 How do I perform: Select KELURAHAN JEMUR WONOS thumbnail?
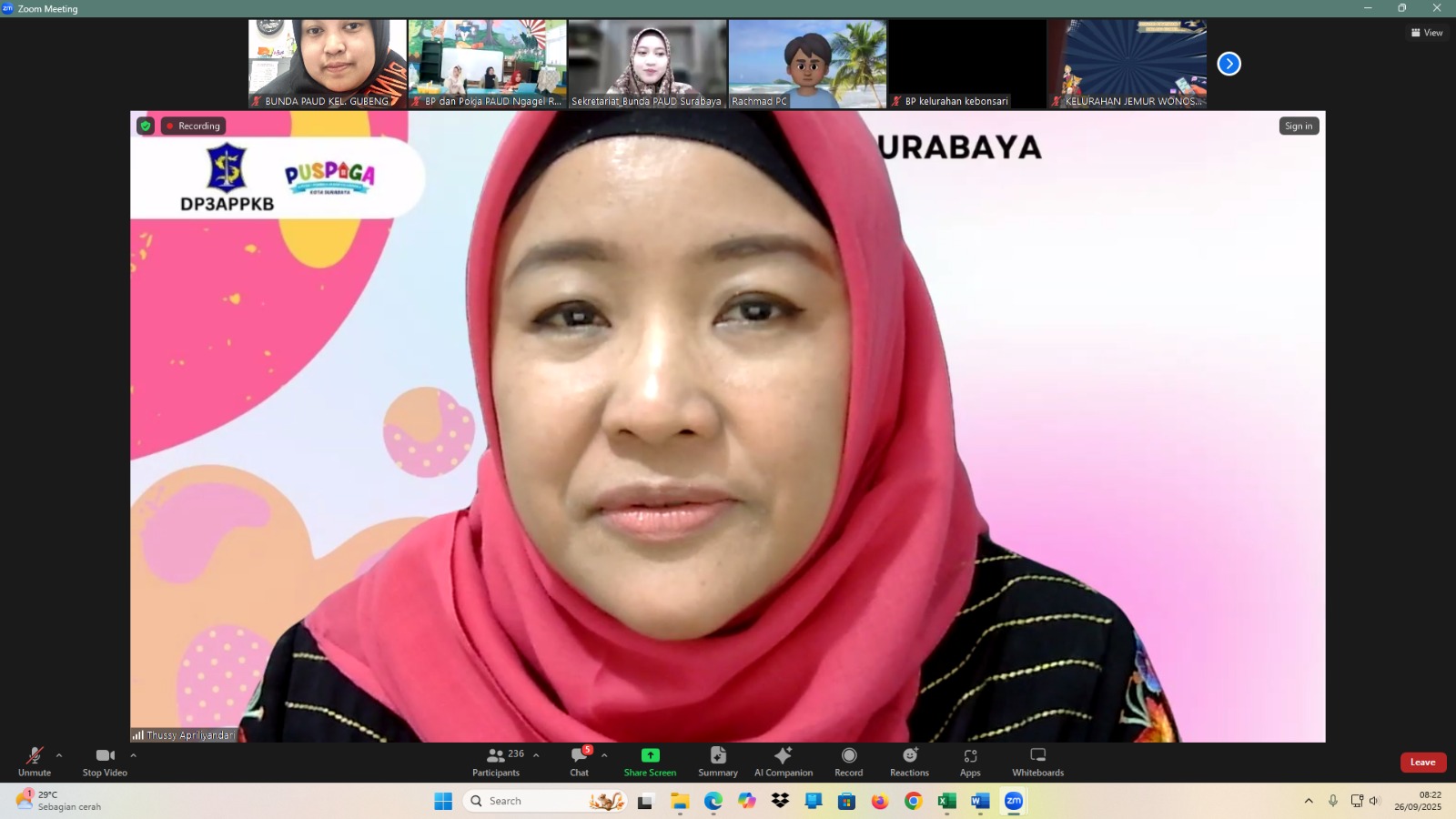click(1128, 64)
